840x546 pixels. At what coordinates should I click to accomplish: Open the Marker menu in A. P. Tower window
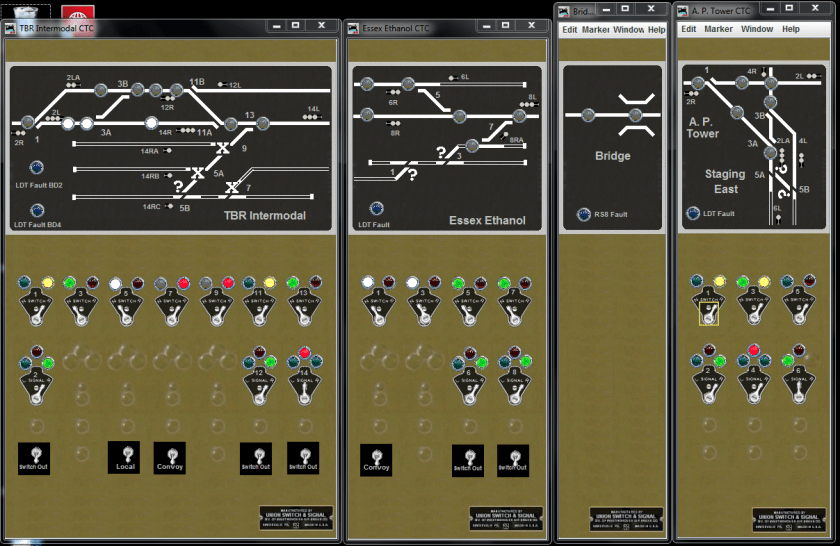(x=718, y=30)
